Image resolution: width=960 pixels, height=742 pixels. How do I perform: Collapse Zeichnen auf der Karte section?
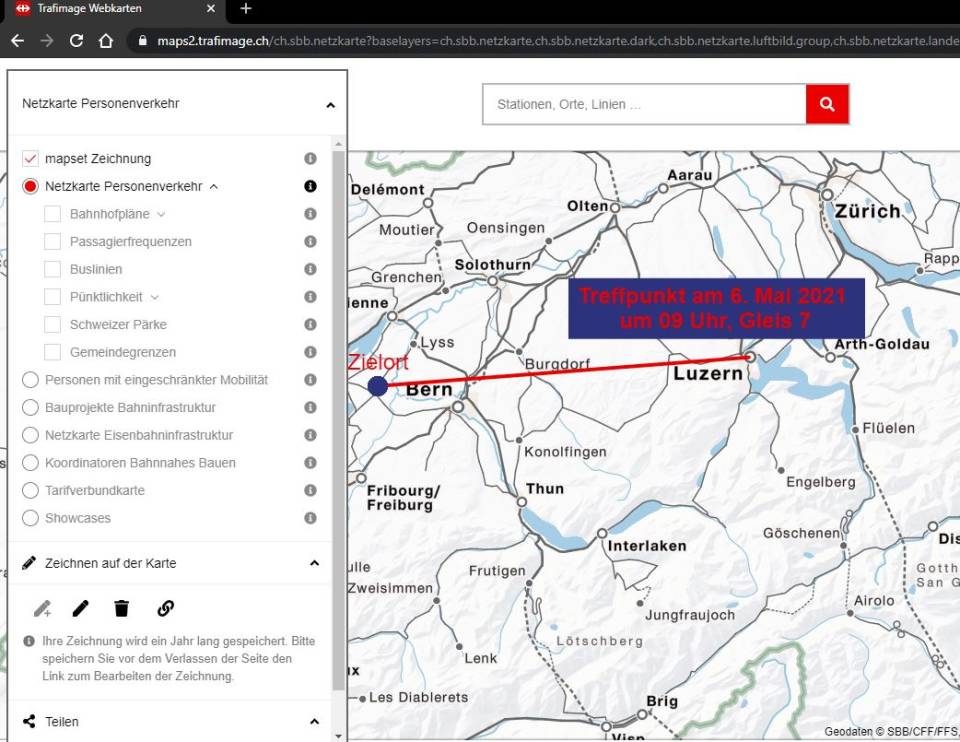point(314,563)
